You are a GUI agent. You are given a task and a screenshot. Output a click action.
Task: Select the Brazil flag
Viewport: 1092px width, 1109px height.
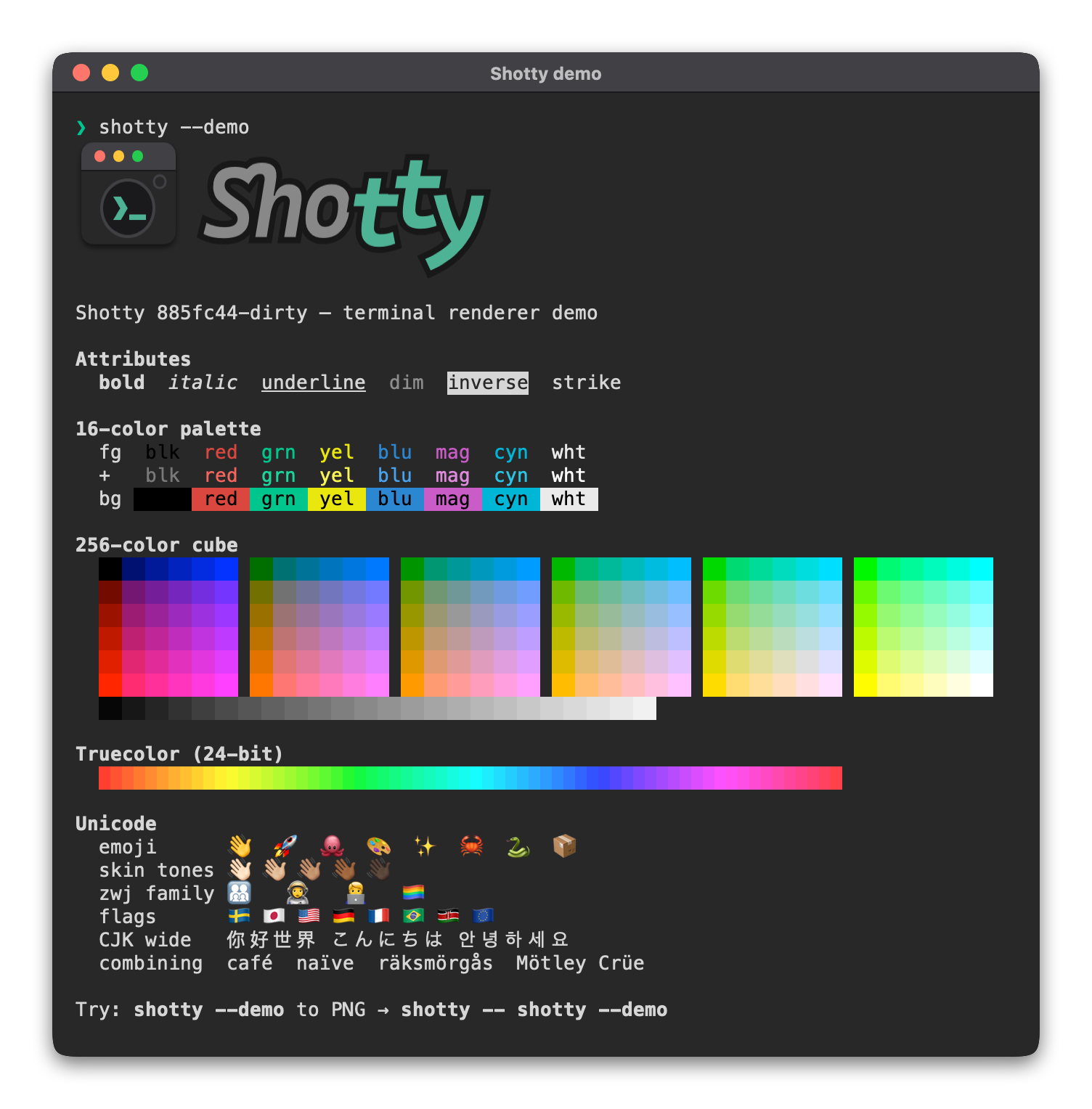click(x=413, y=916)
